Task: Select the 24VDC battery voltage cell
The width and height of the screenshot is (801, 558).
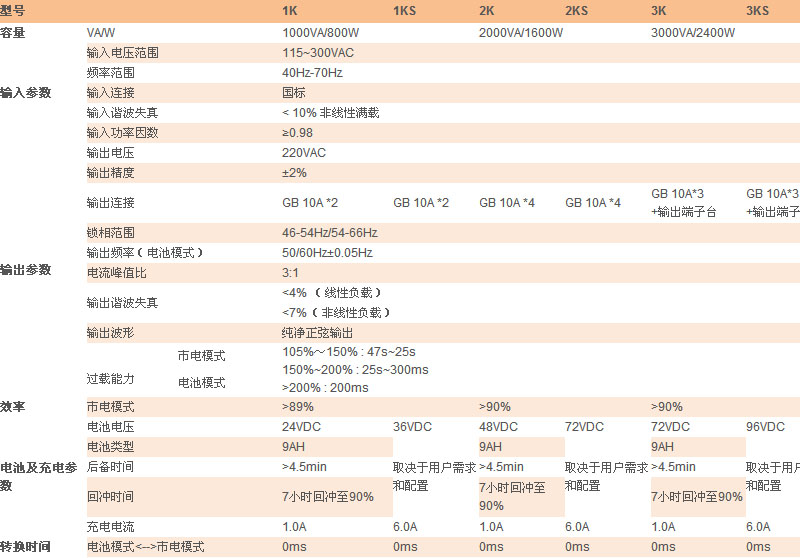Action: click(302, 427)
